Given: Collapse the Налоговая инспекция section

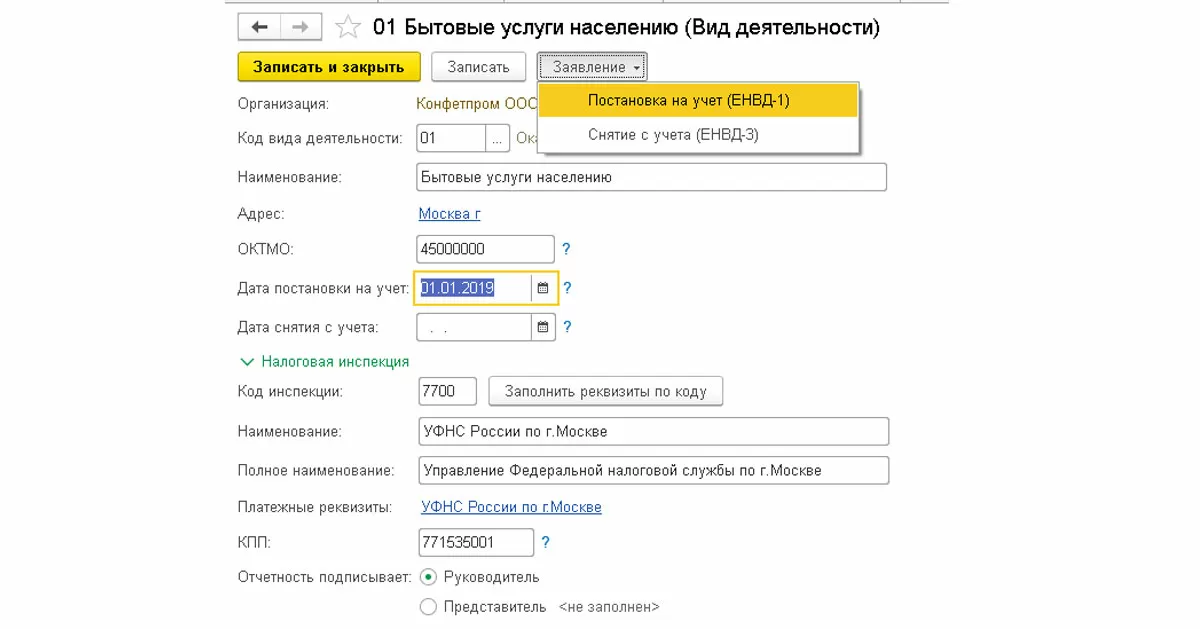Looking at the screenshot, I should (x=247, y=362).
